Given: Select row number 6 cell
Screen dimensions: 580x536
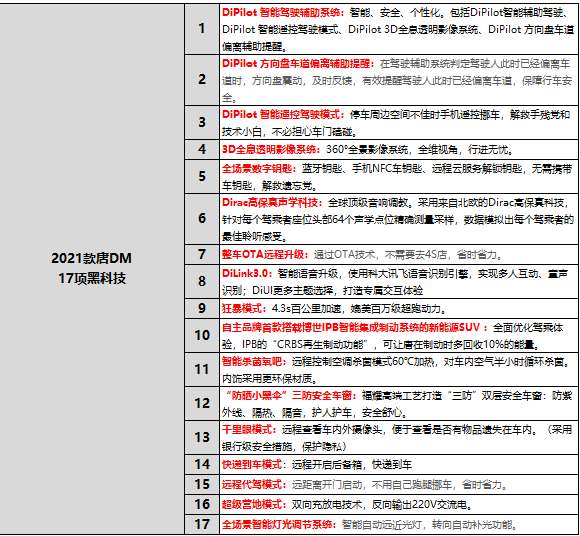Looking at the screenshot, I should (202, 219).
